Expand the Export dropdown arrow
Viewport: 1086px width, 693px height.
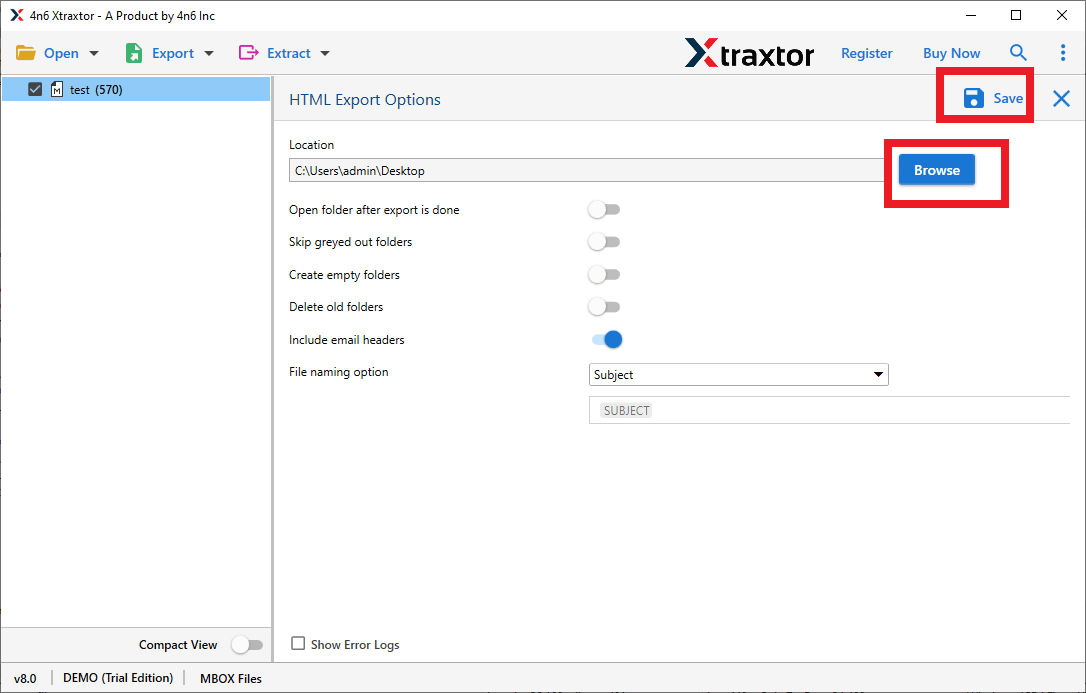point(208,53)
